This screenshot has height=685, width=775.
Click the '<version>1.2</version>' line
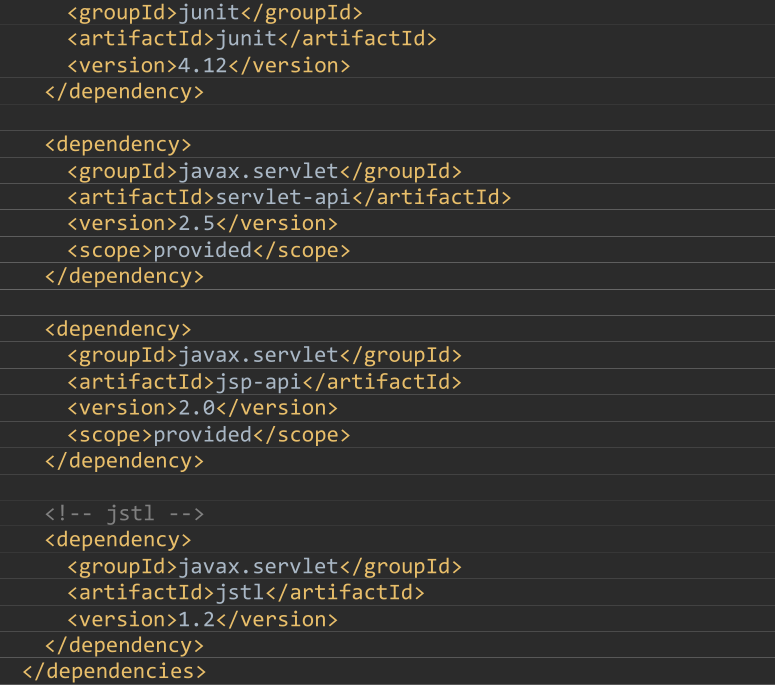click(x=202, y=620)
